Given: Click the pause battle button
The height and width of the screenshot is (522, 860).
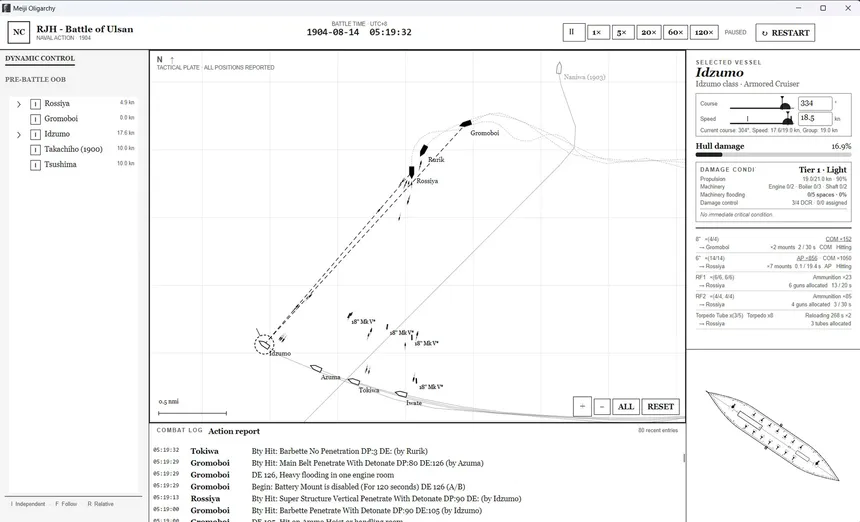Looking at the screenshot, I should [x=573, y=32].
